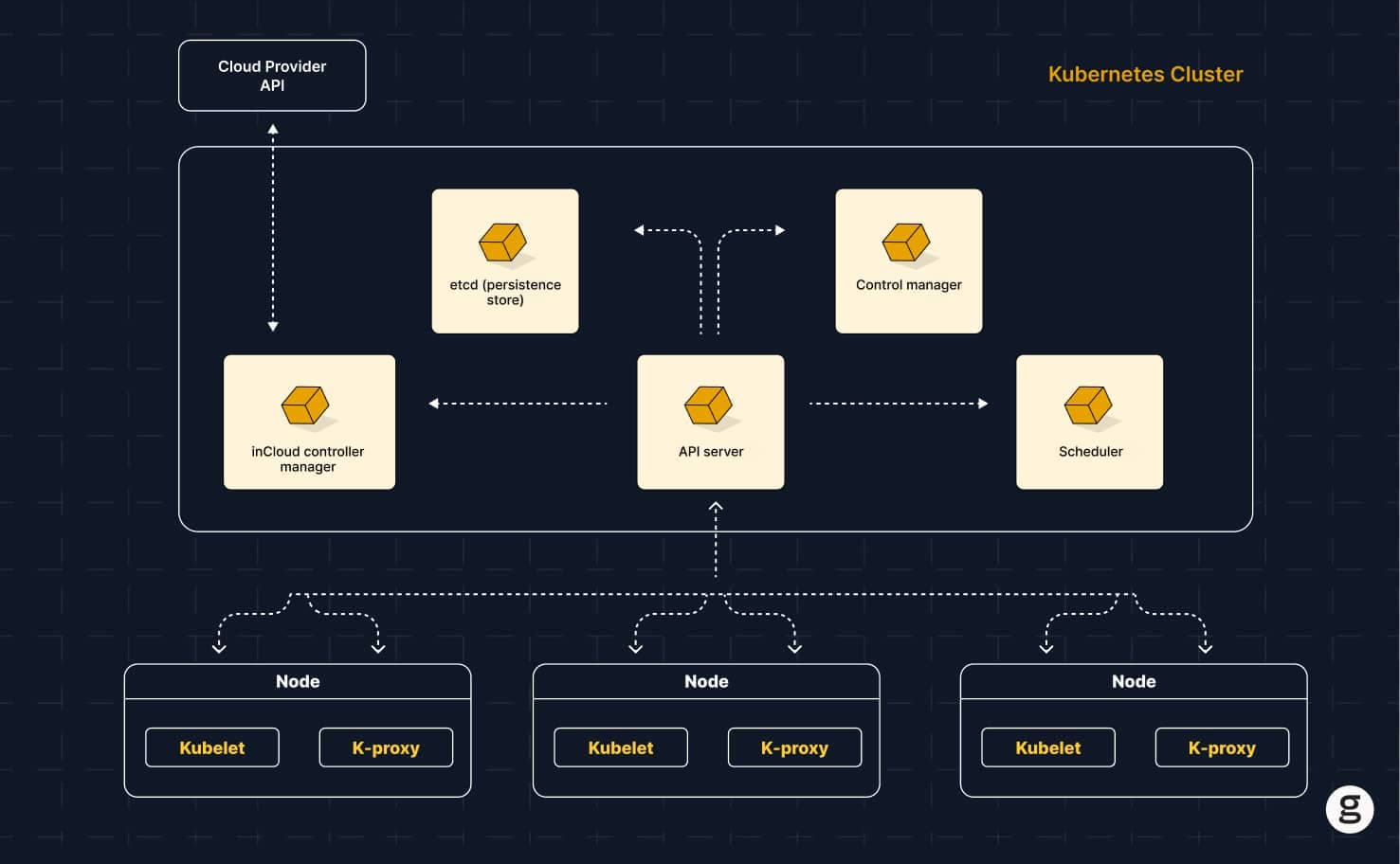1400x864 pixels.
Task: Click the left Node header label
Action: click(298, 681)
